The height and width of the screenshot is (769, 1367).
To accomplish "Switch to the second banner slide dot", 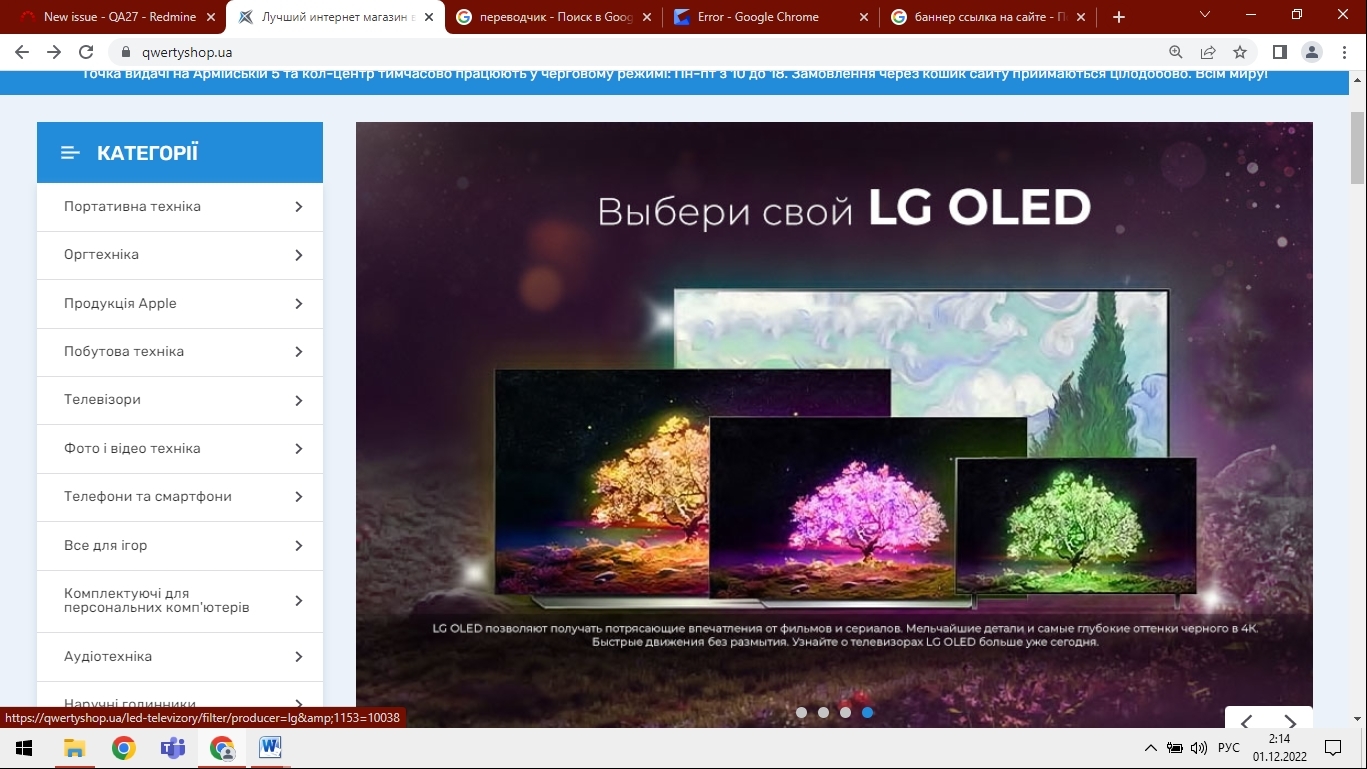I will click(823, 712).
